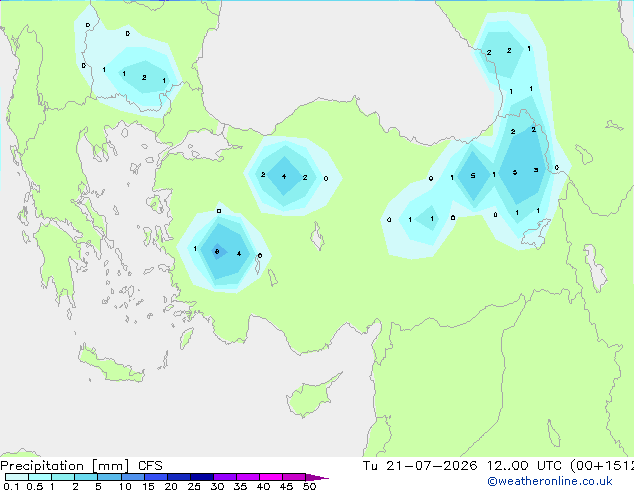634x490 pixels.
Task: Click the 5–10 mm legend swatch
Action: [109, 477]
